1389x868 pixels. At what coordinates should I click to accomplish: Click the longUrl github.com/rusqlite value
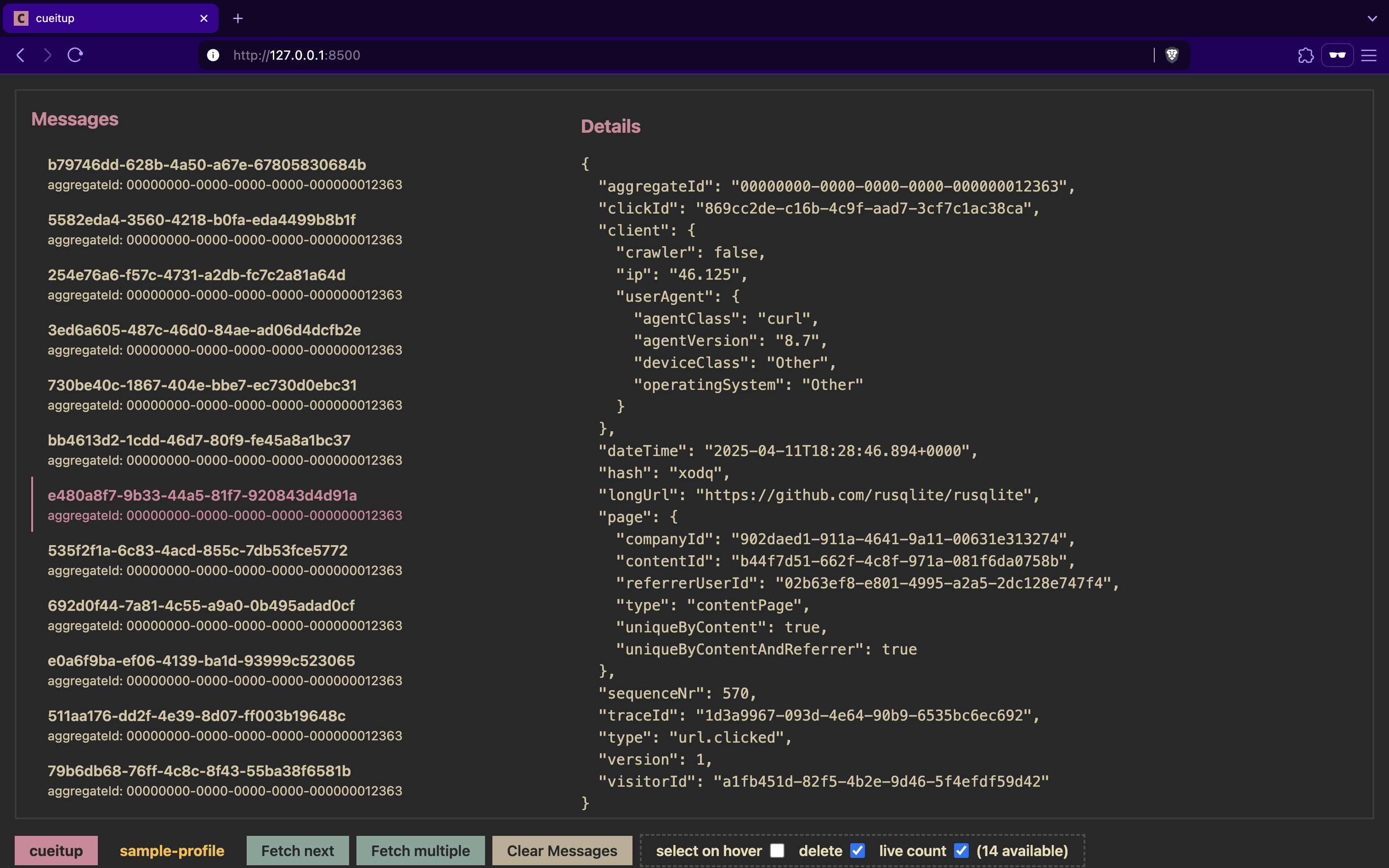[x=863, y=495]
